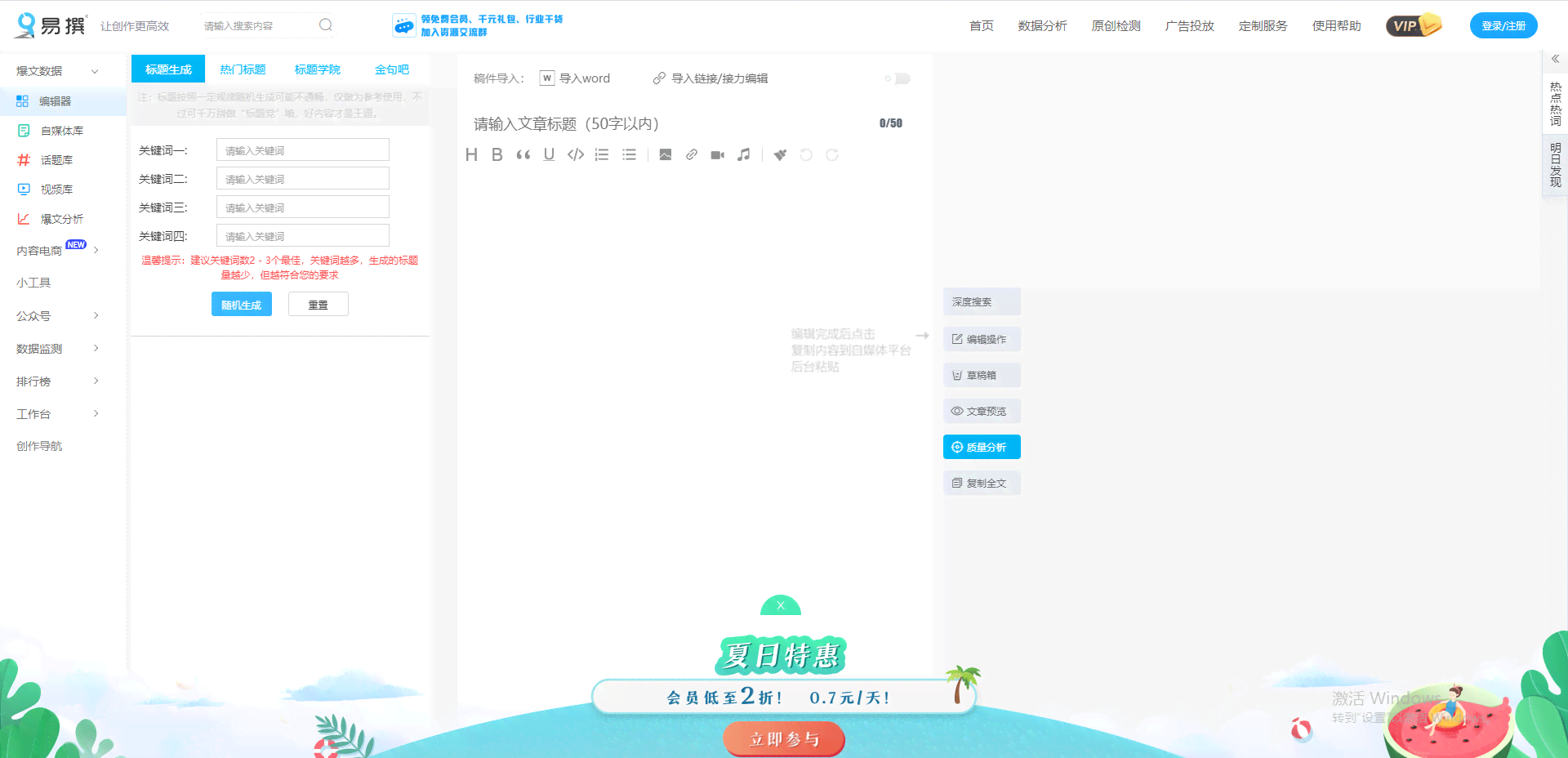
Task: Open 数据分析 in top navigation
Action: tap(1042, 25)
